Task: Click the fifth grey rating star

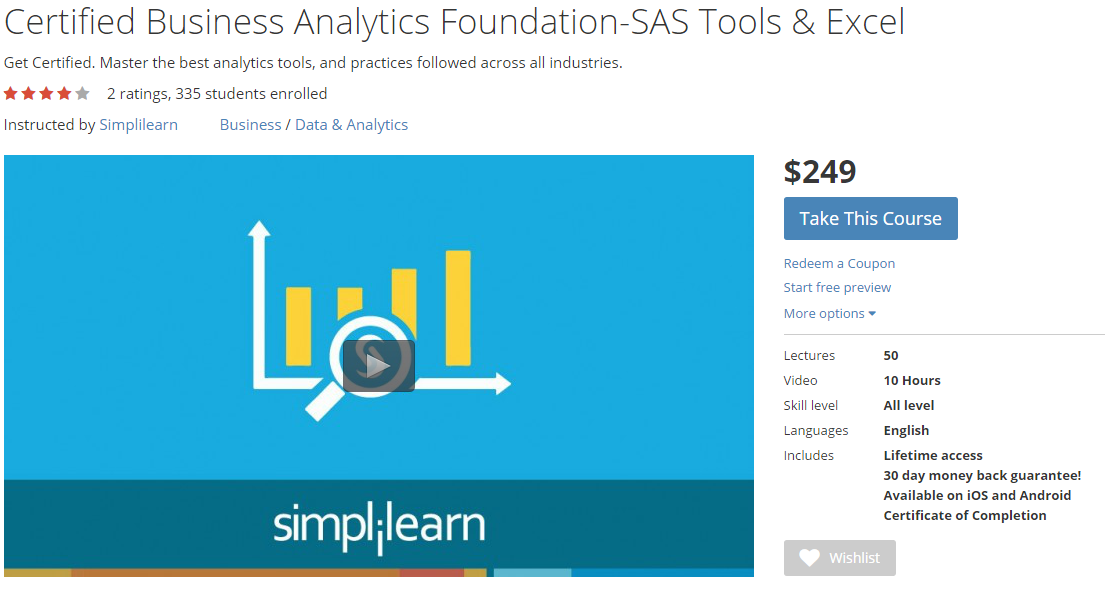Action: click(x=83, y=94)
